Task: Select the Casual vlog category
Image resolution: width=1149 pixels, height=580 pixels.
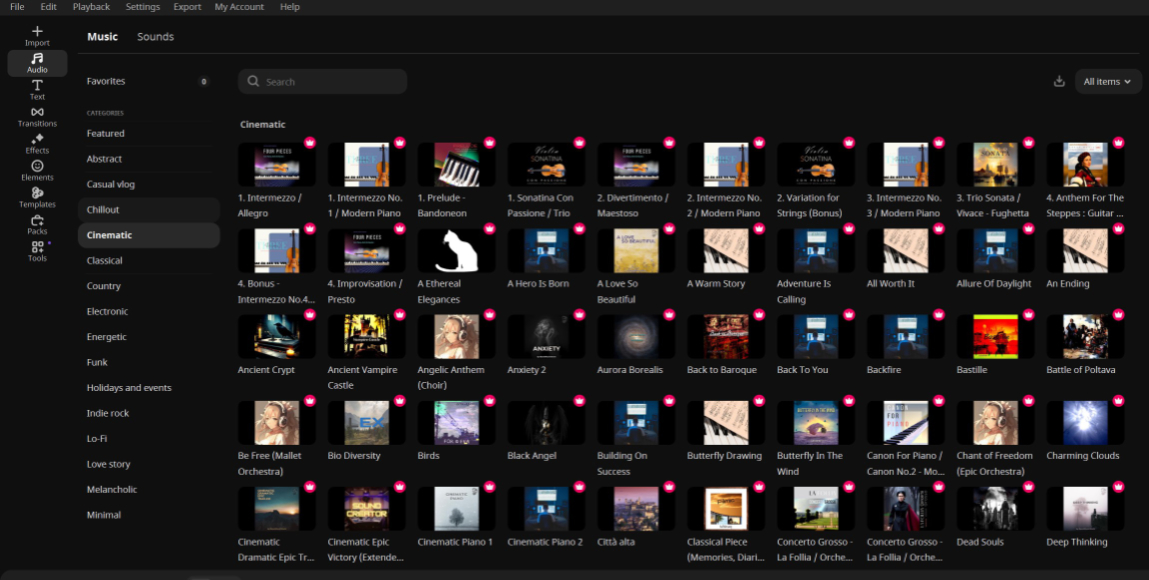Action: pyautogui.click(x=149, y=185)
